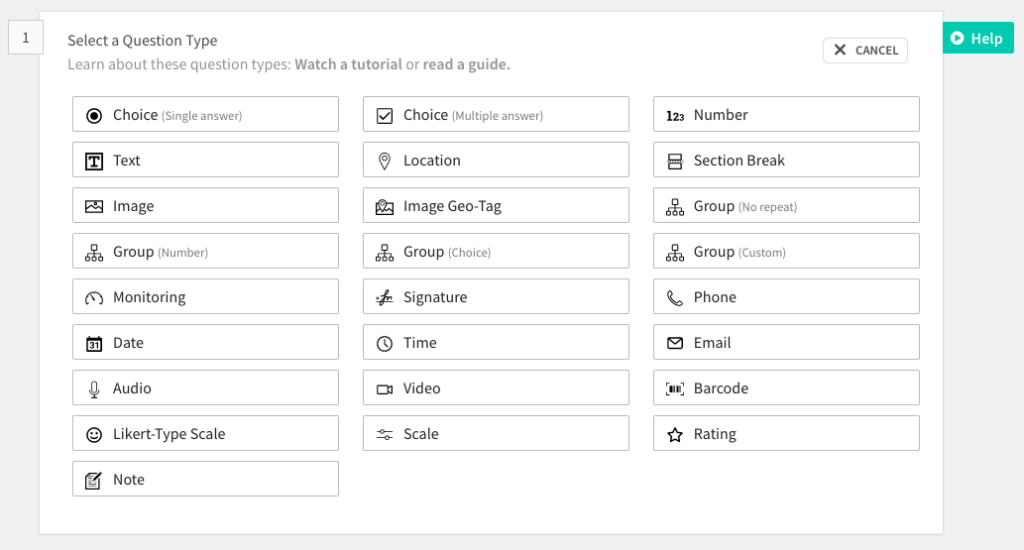Click the 'Select a Question Type' heading text
The image size is (1024, 550).
[142, 40]
